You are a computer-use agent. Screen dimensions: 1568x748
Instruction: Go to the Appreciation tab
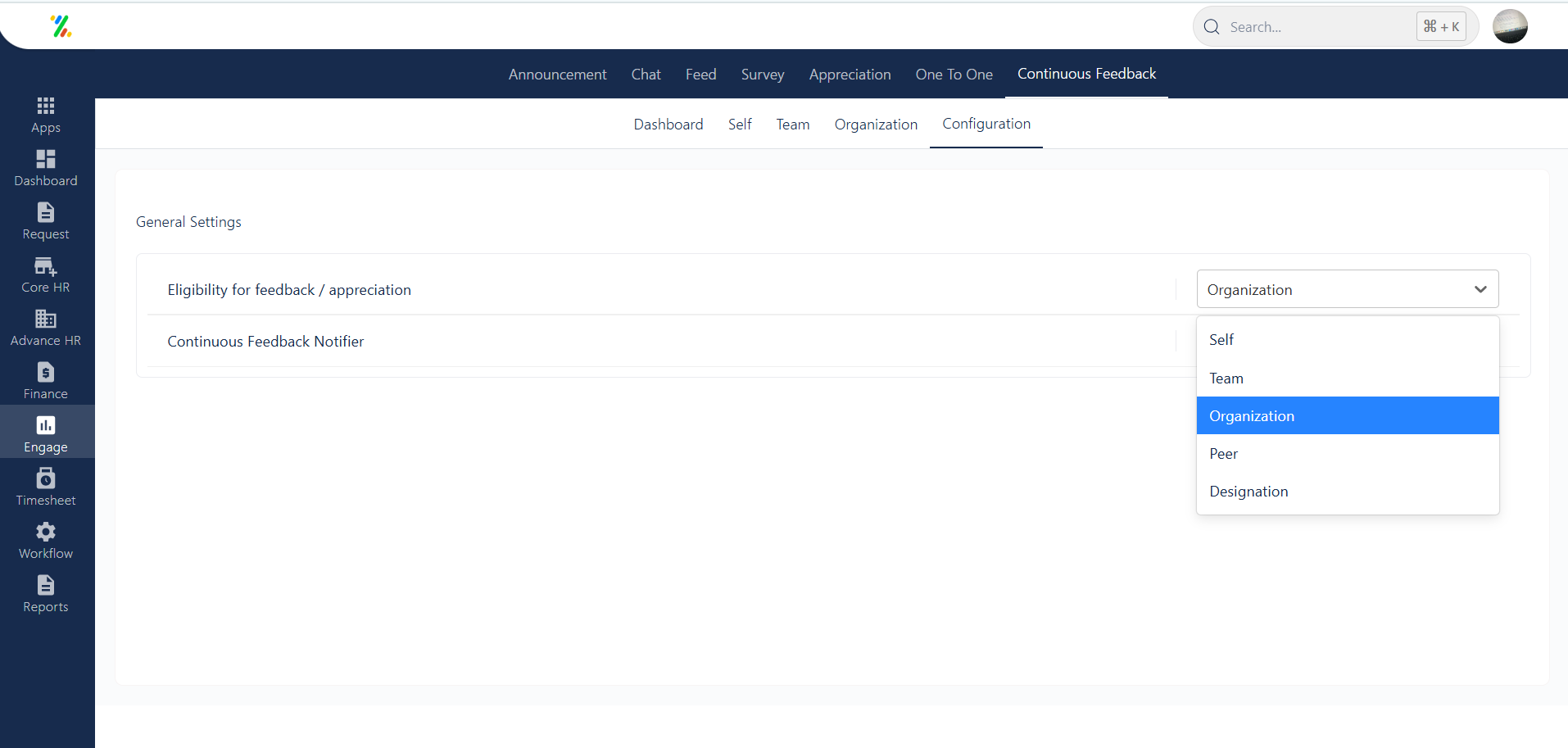click(x=850, y=75)
